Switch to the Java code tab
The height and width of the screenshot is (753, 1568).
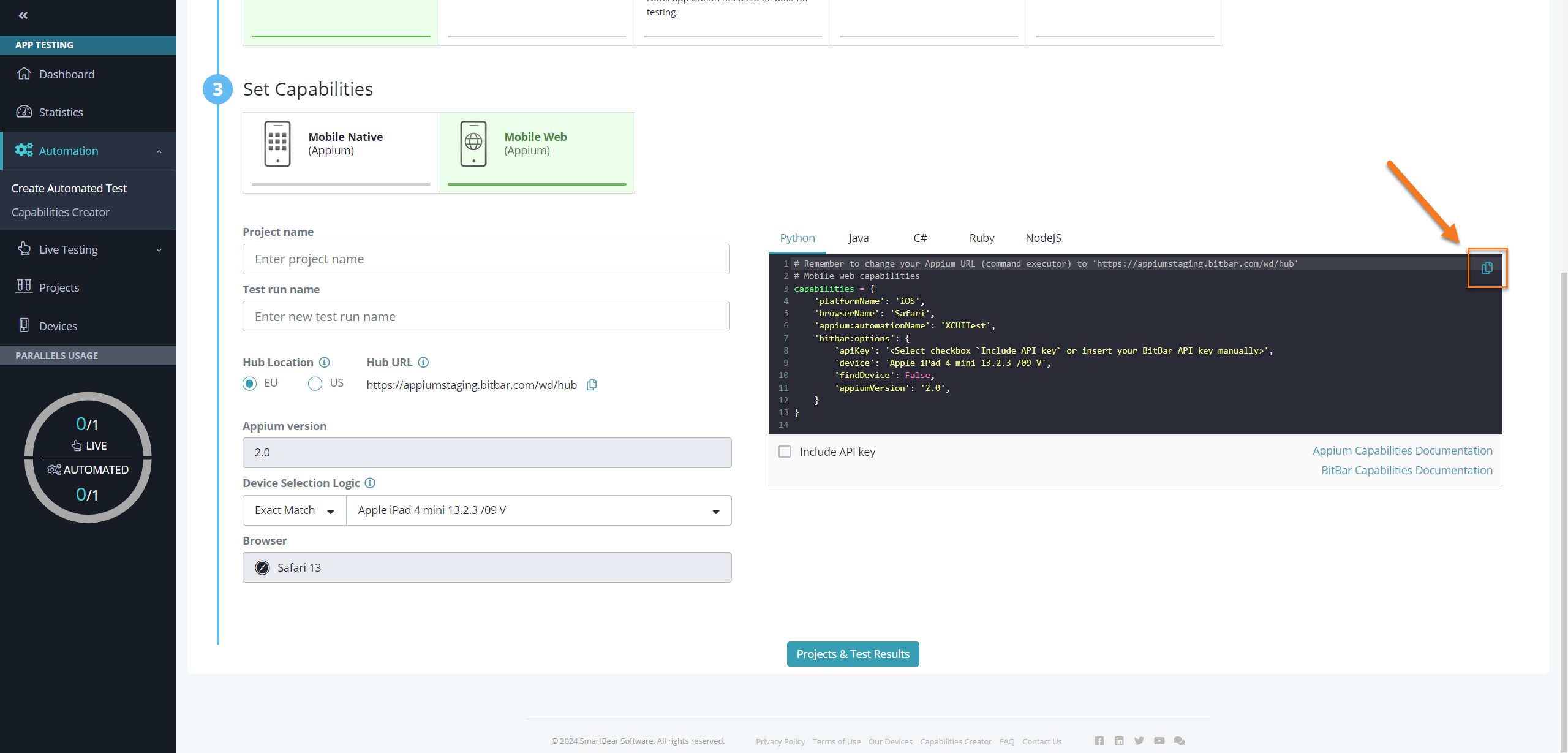click(x=858, y=238)
